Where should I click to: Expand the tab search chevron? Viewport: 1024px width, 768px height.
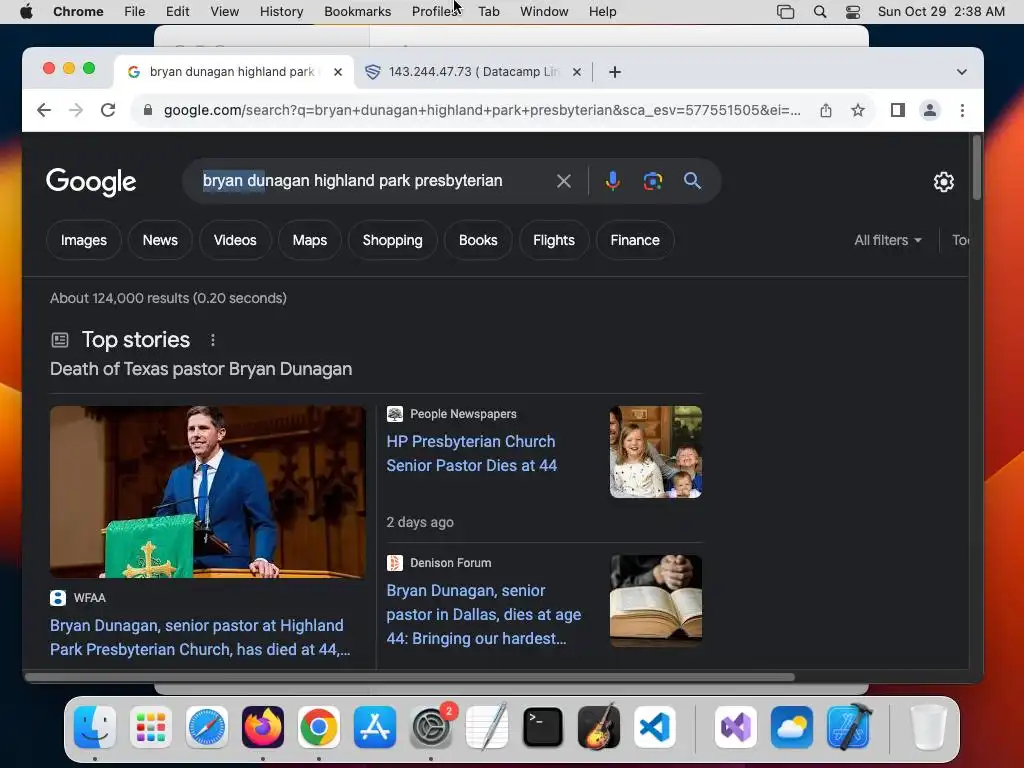pos(961,72)
